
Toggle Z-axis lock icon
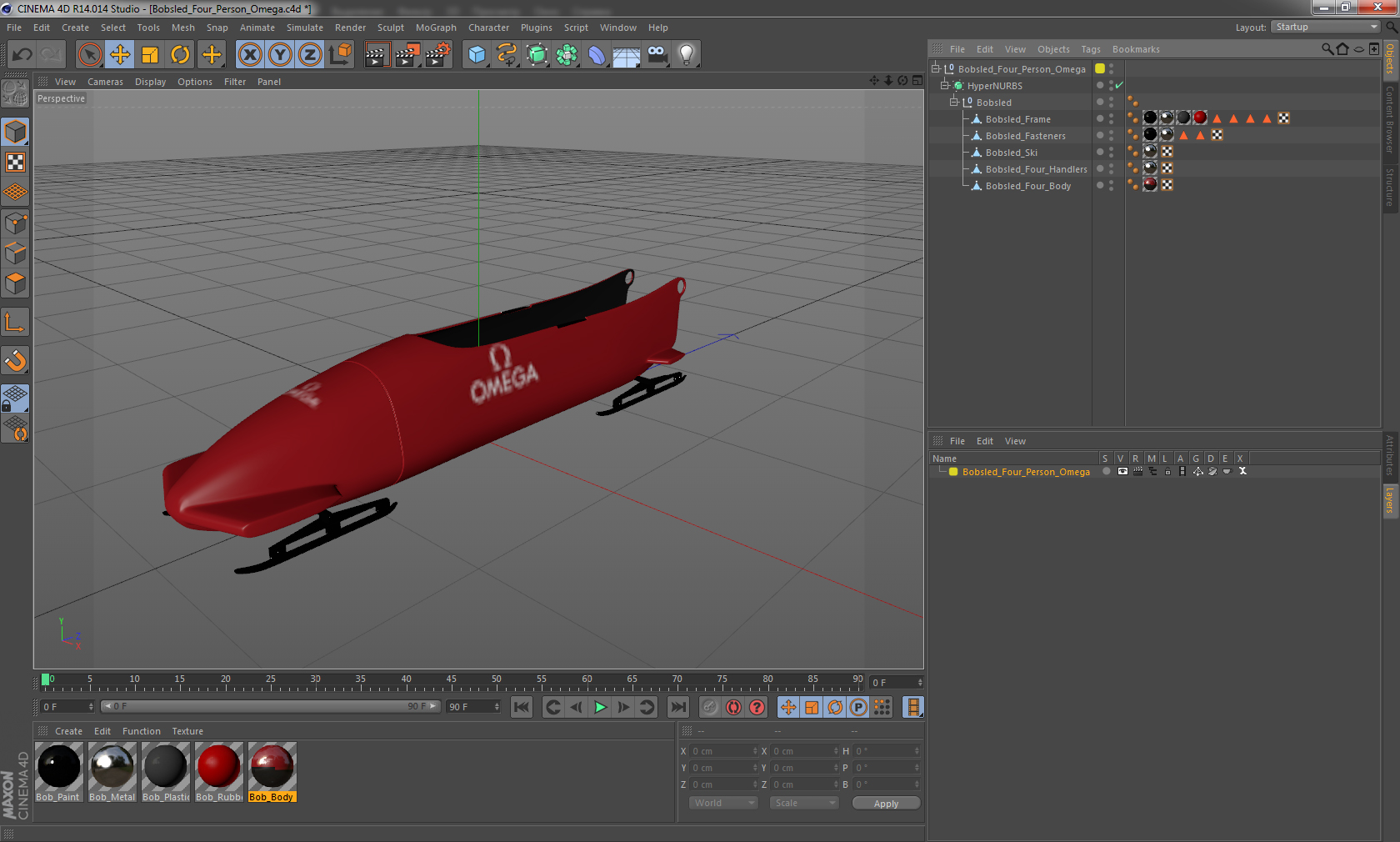pos(310,55)
